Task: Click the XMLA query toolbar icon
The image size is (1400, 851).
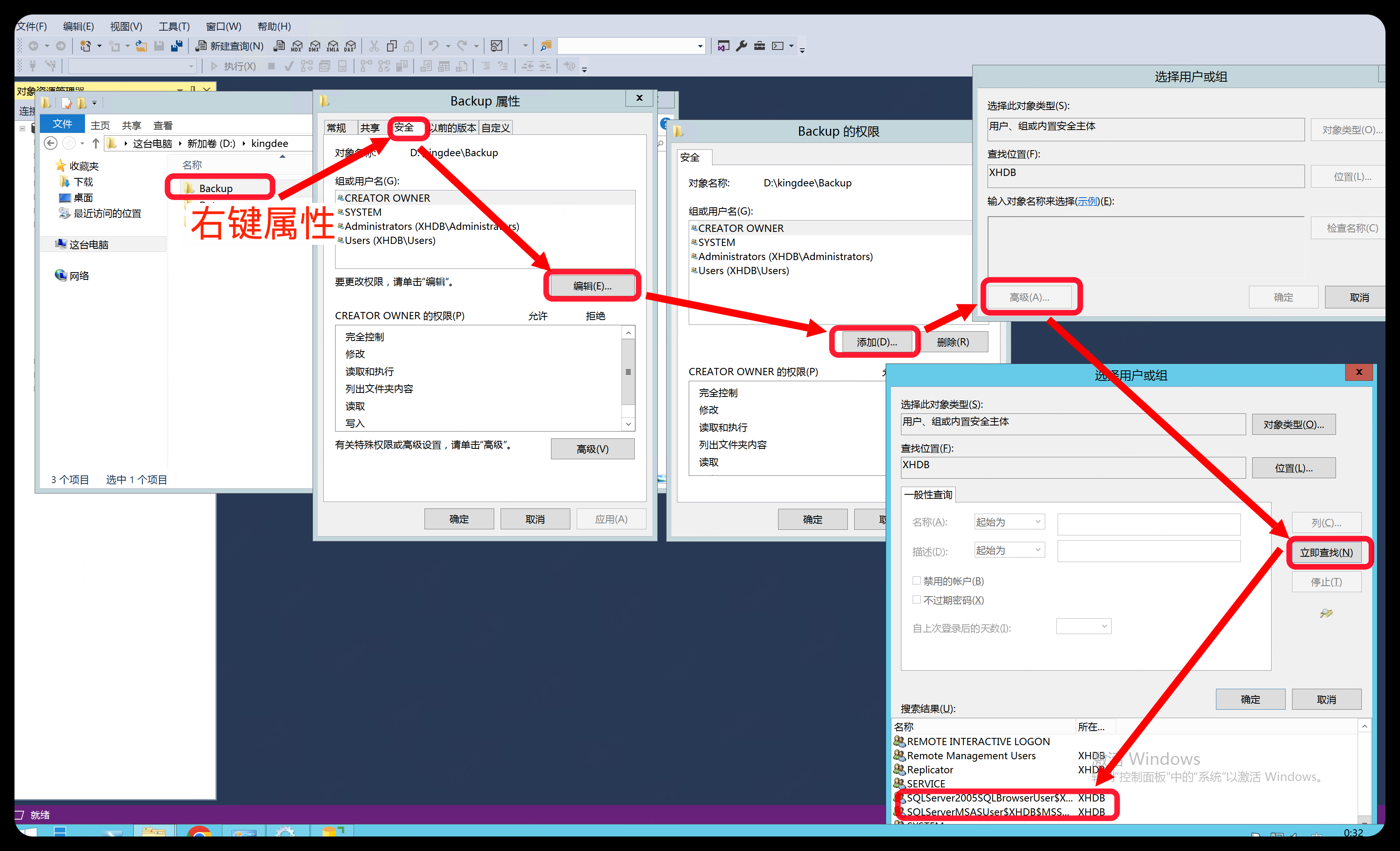Action: point(332,46)
